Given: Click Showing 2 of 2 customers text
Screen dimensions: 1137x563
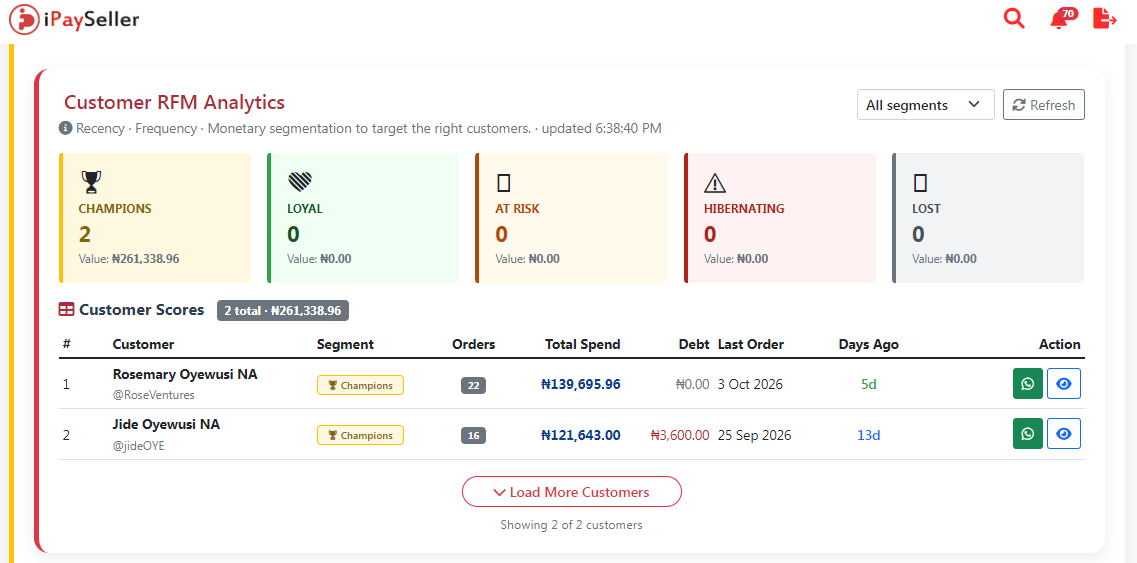Looking at the screenshot, I should point(571,525).
